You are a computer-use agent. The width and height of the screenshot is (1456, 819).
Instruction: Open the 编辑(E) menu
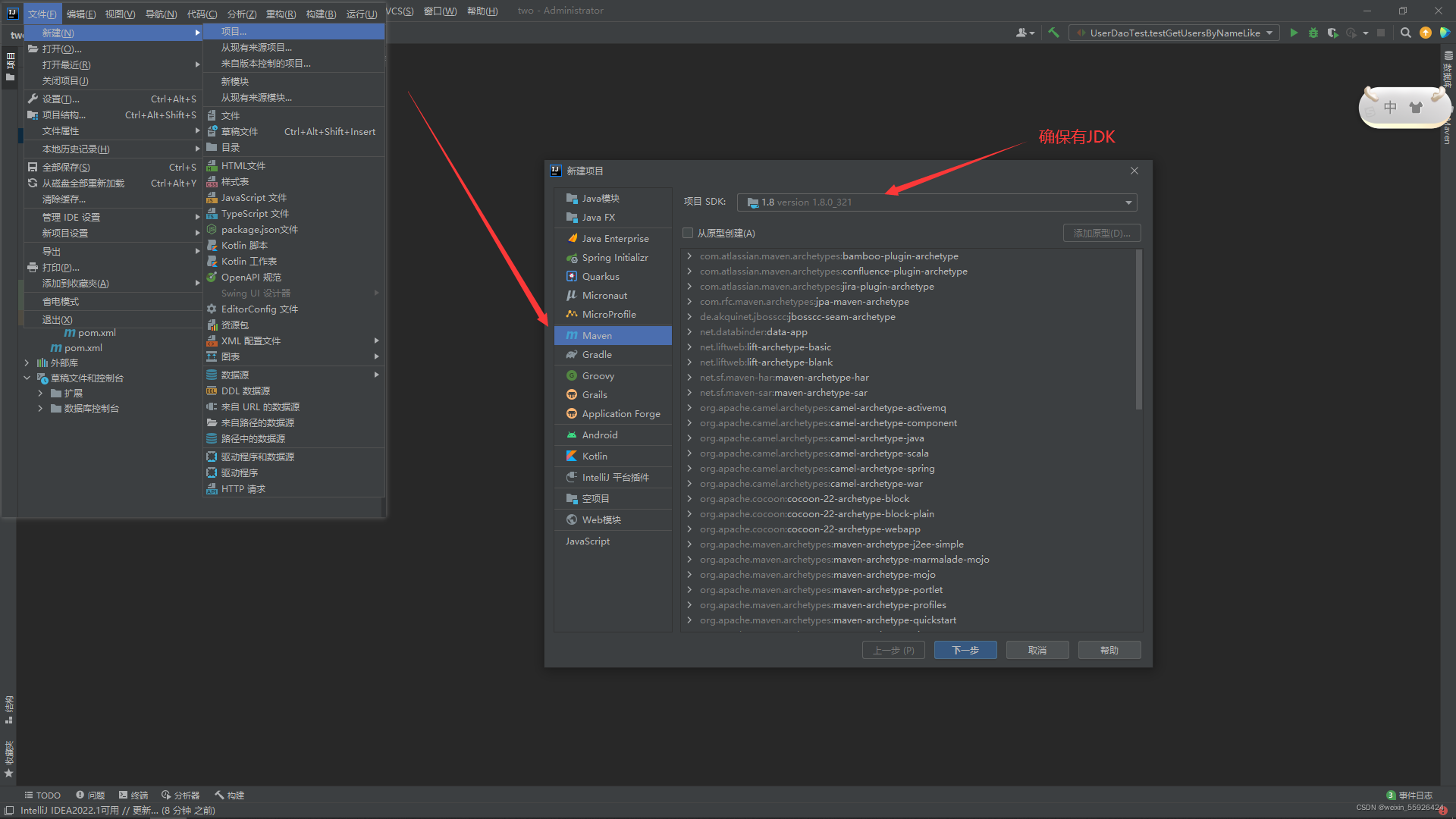coord(81,14)
